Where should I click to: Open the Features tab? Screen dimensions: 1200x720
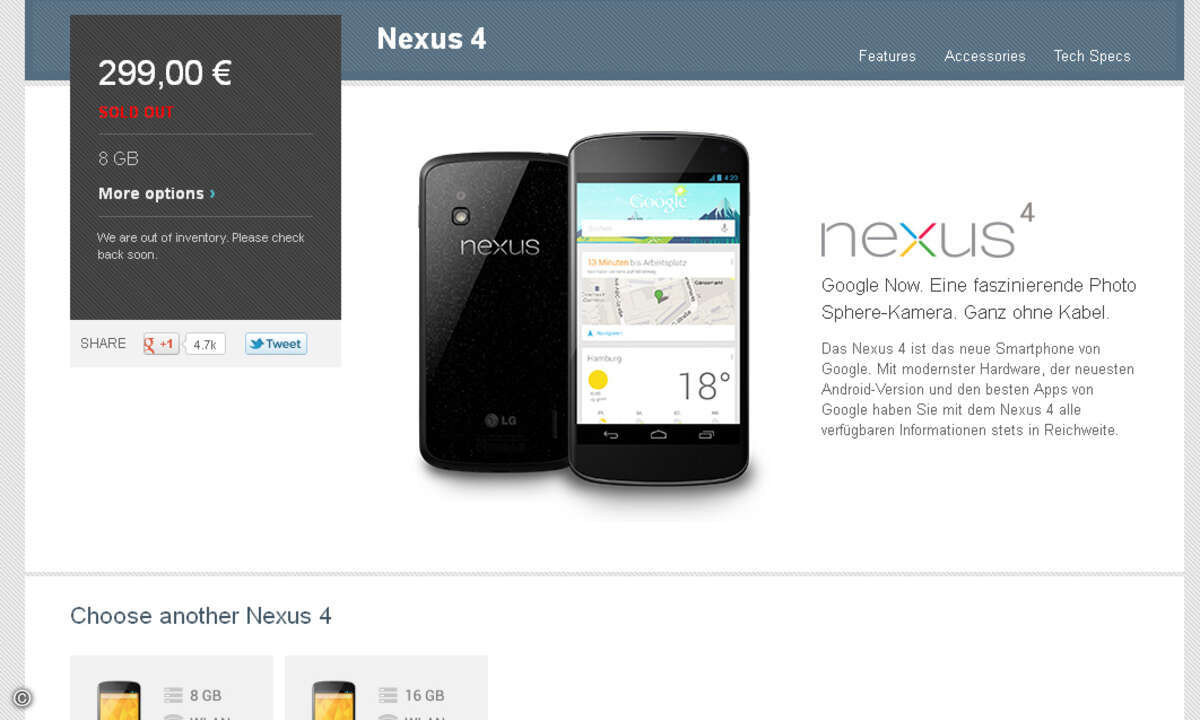pos(887,56)
